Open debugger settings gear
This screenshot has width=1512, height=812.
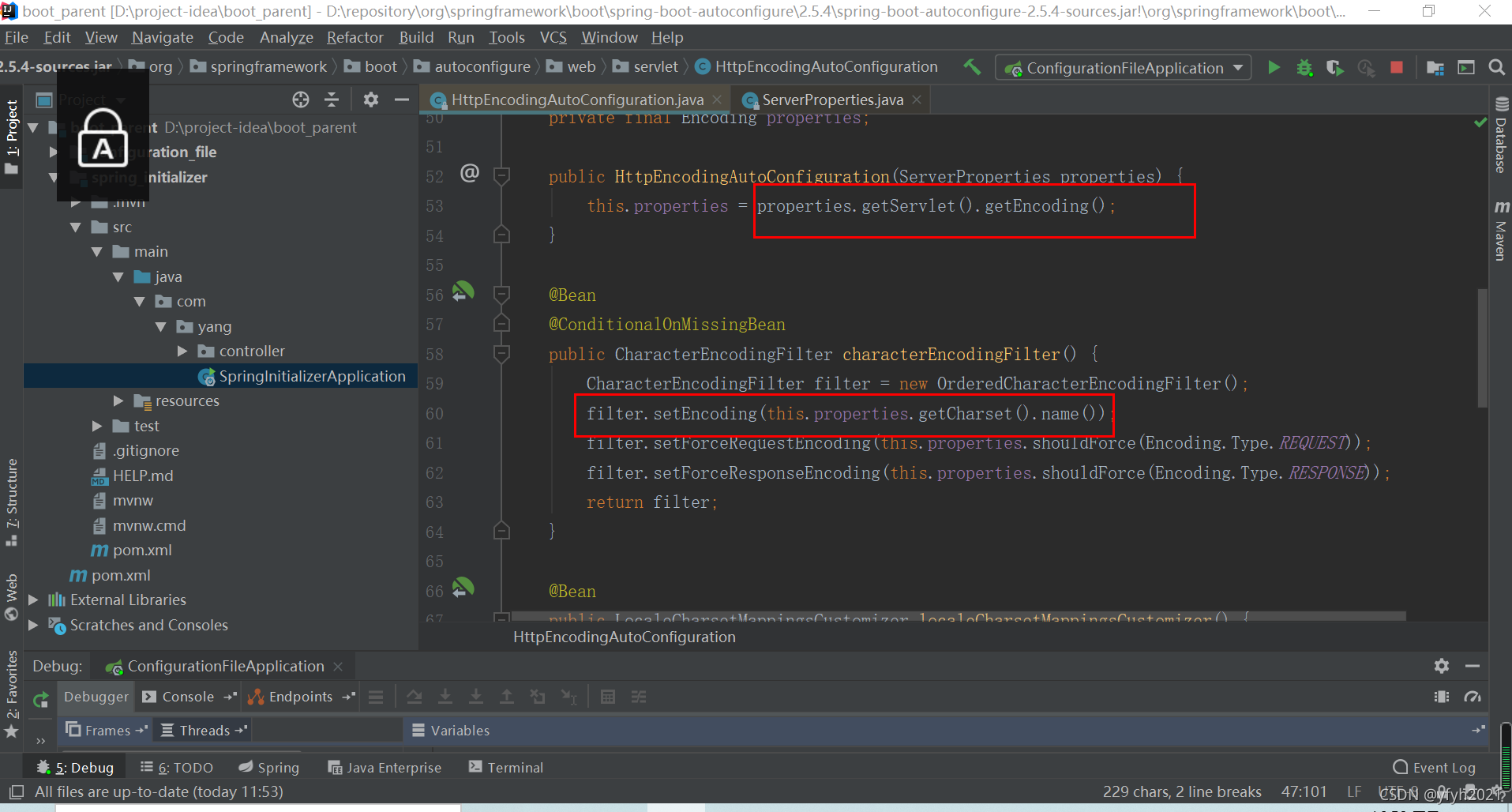coord(1443,666)
